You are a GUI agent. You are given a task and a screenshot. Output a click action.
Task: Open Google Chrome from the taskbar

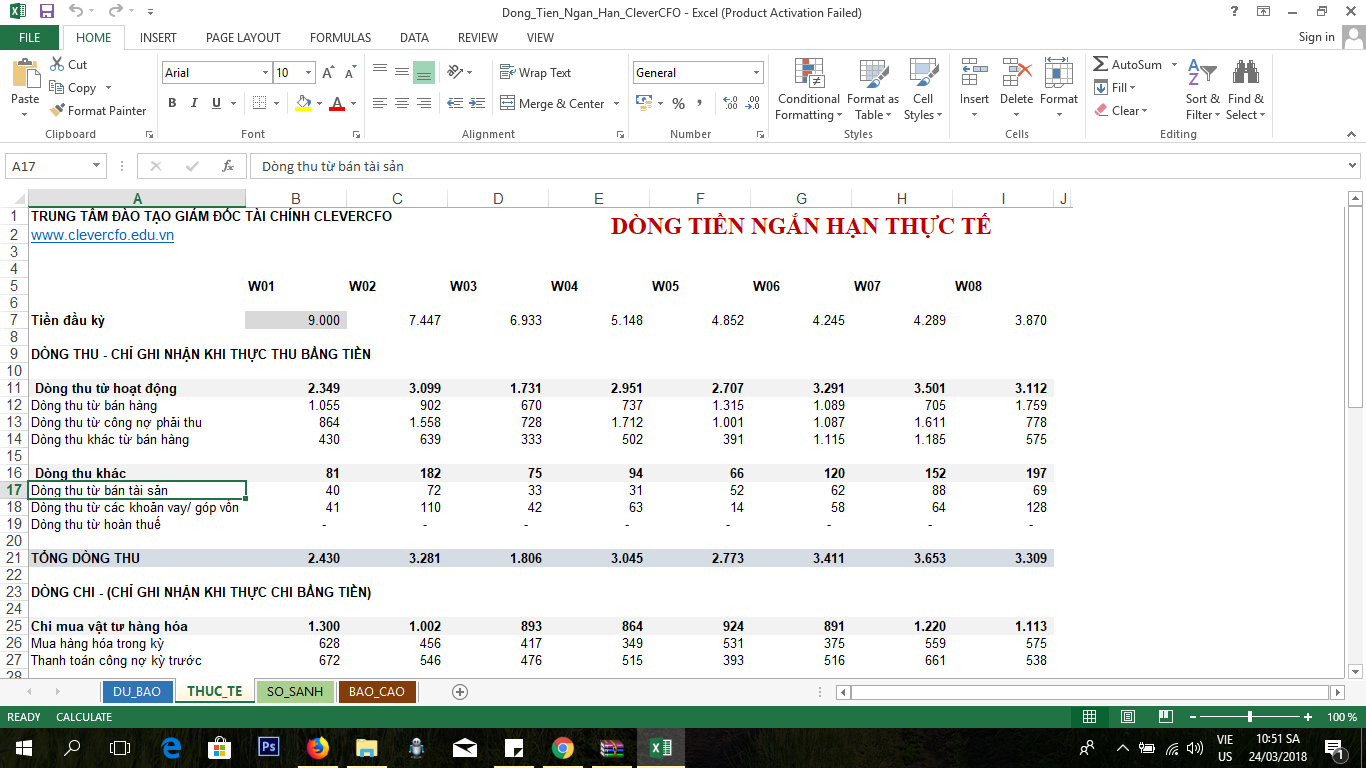[562, 747]
